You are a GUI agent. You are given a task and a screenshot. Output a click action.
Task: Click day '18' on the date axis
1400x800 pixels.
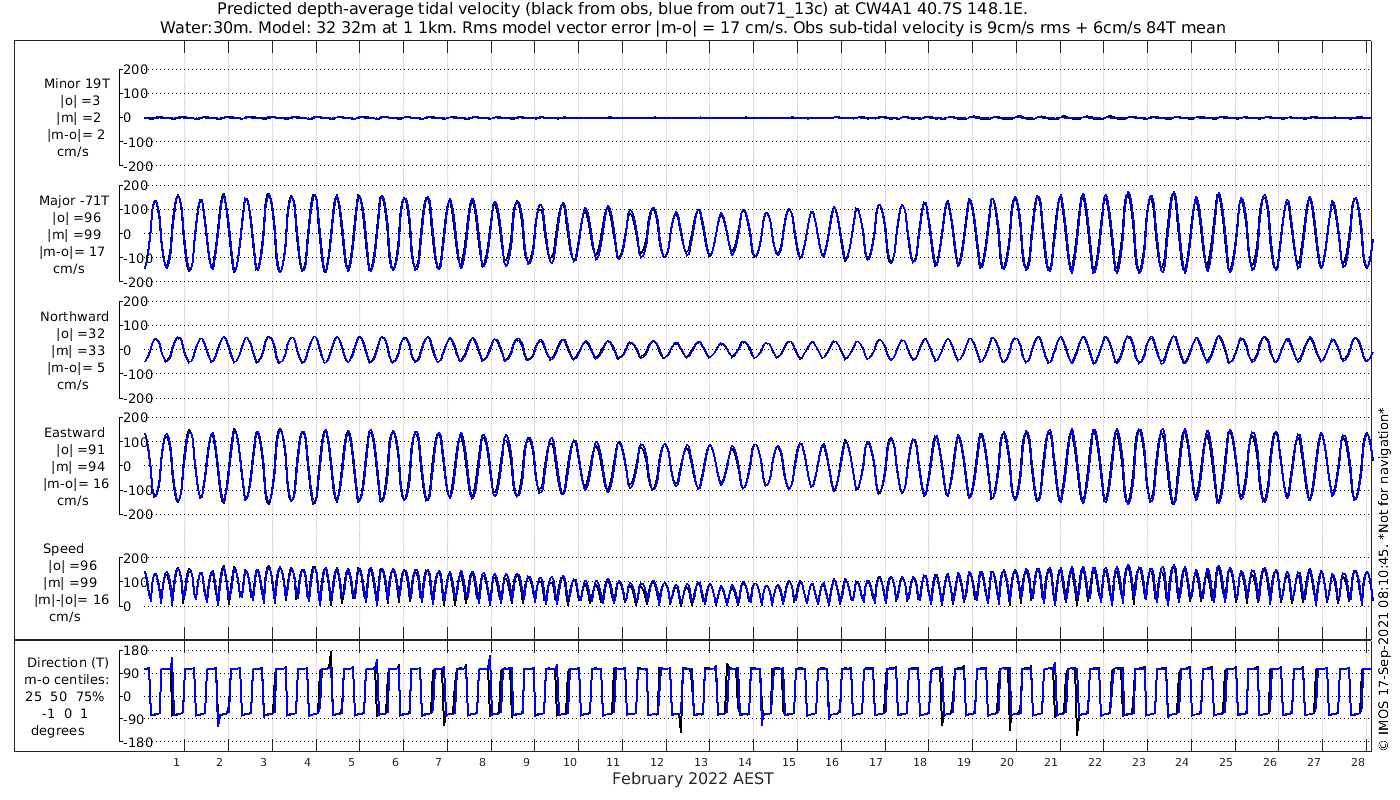pos(919,762)
